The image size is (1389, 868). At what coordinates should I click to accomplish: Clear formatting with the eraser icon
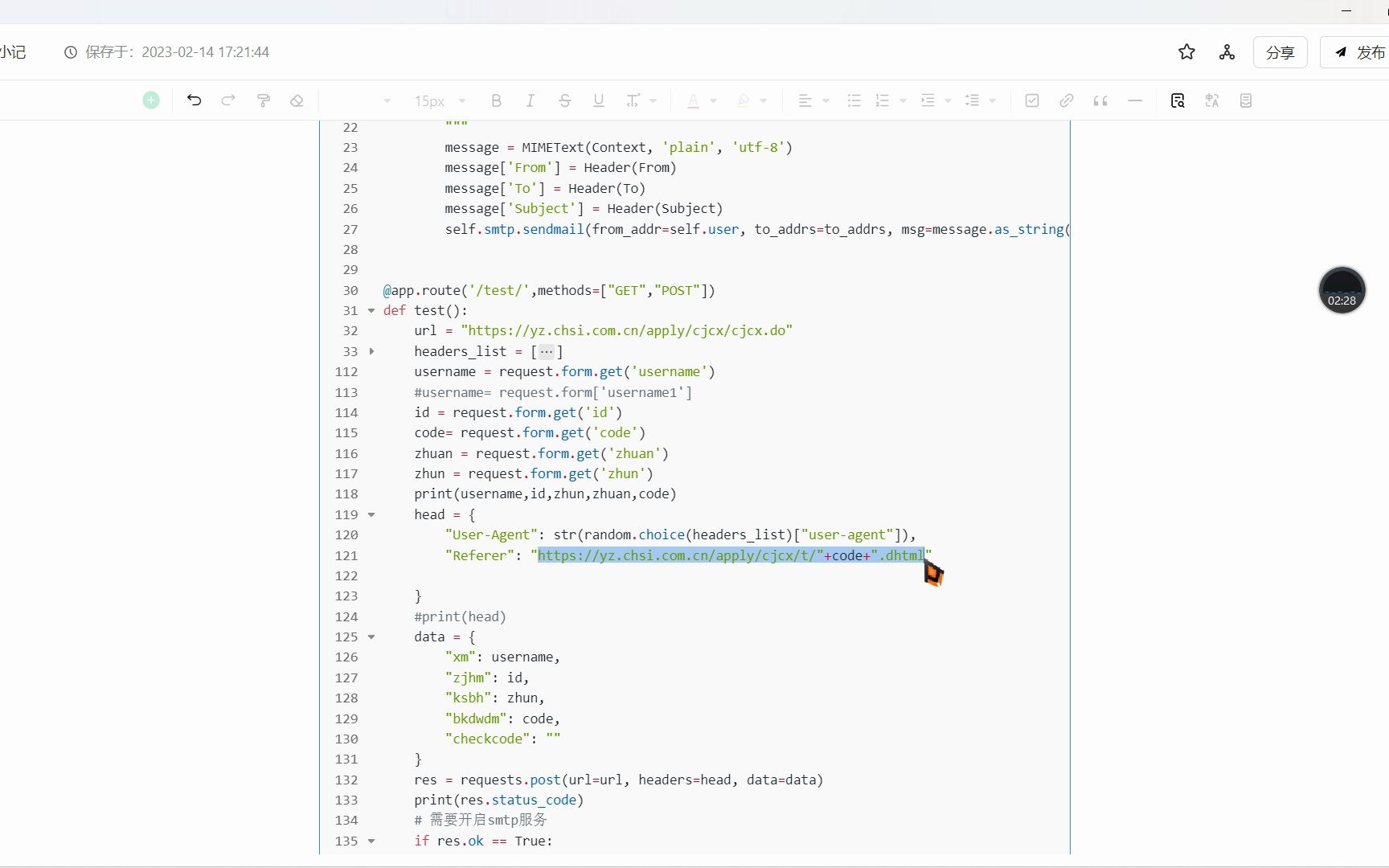point(297,100)
